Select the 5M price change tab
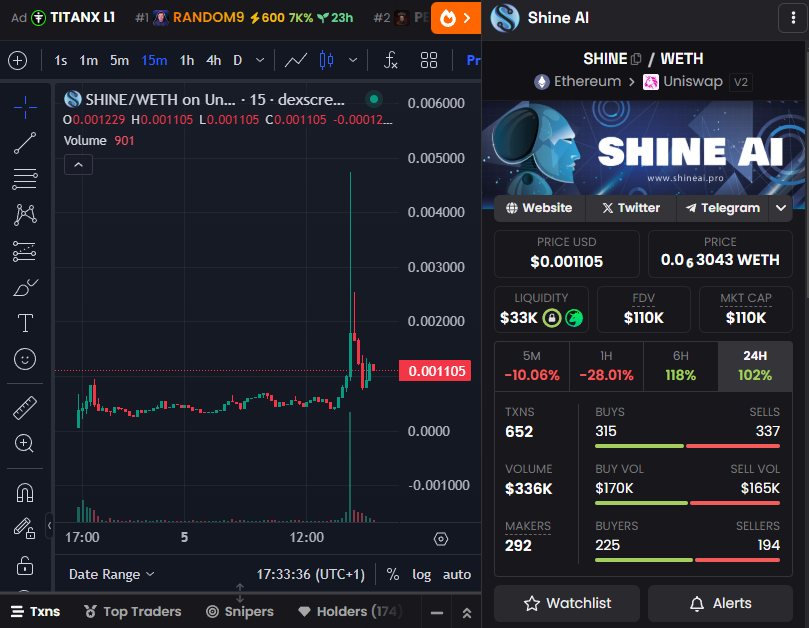 [532, 366]
